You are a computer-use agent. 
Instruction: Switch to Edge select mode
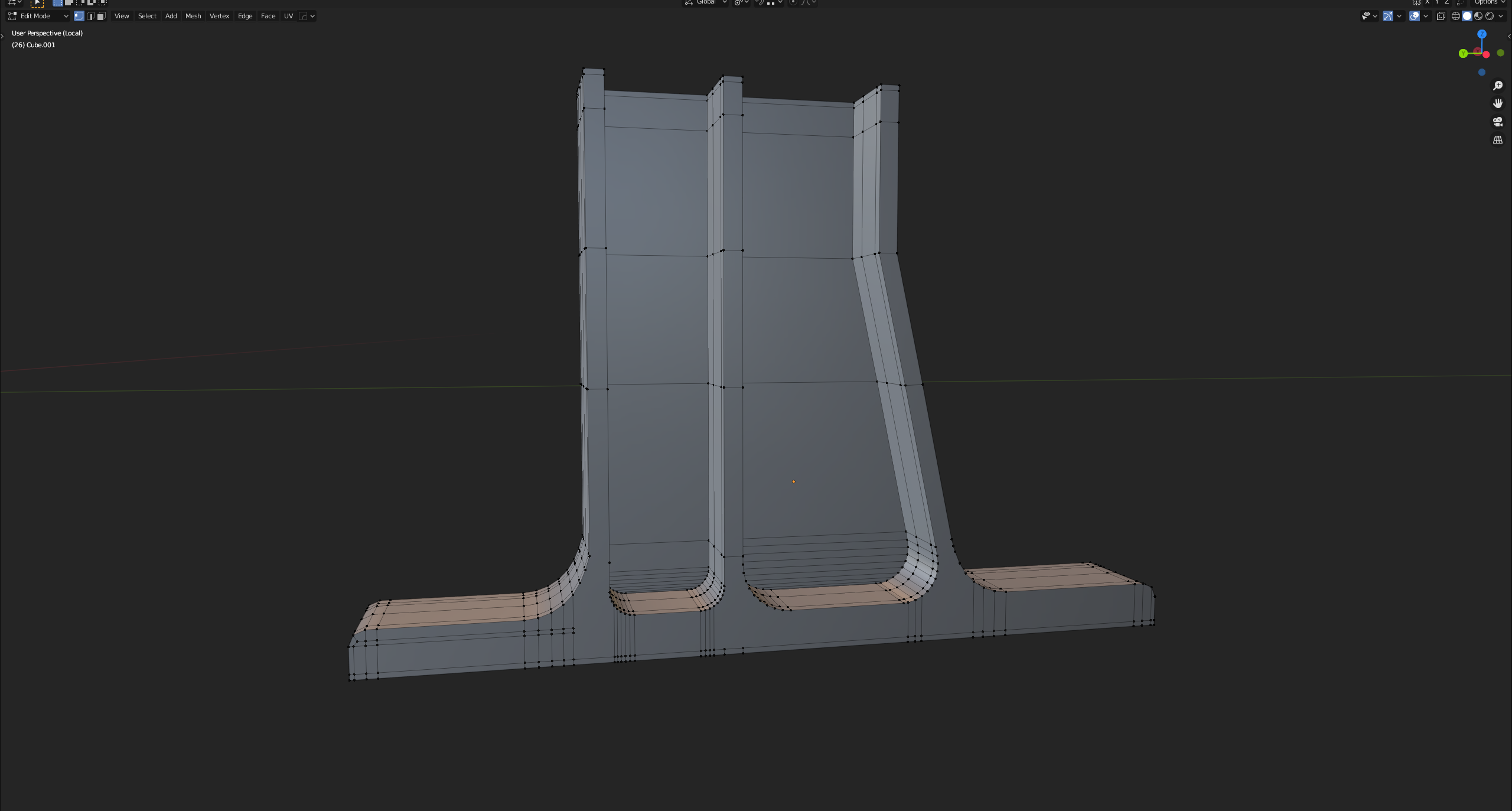[x=91, y=16]
